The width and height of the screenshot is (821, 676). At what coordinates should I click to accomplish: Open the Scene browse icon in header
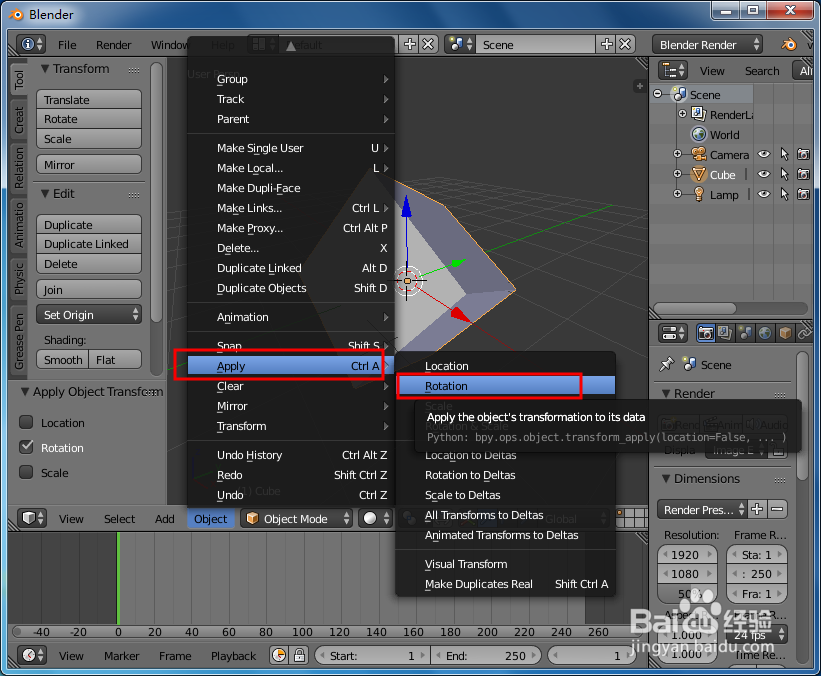coord(461,45)
